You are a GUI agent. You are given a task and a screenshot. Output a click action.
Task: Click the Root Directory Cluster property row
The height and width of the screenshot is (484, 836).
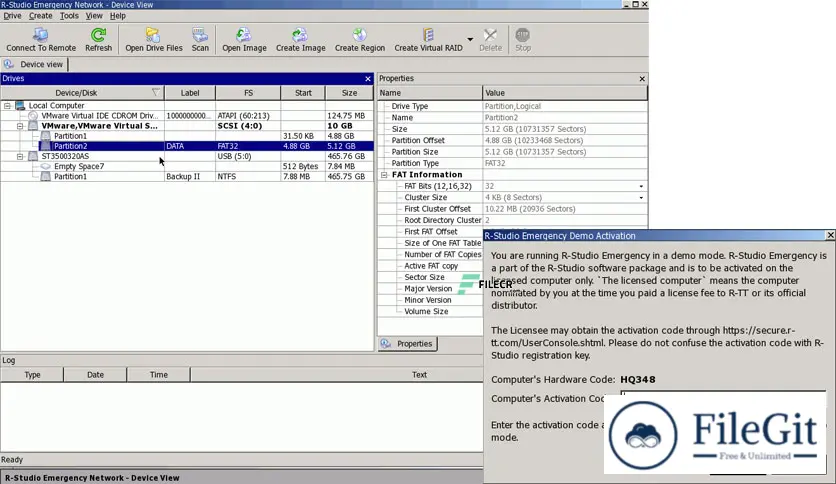[x=512, y=220]
